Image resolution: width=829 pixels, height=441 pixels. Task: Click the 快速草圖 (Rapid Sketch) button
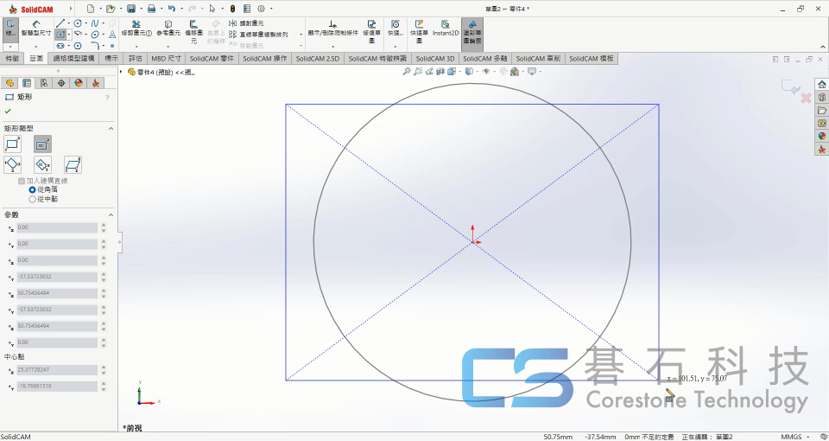point(419,32)
